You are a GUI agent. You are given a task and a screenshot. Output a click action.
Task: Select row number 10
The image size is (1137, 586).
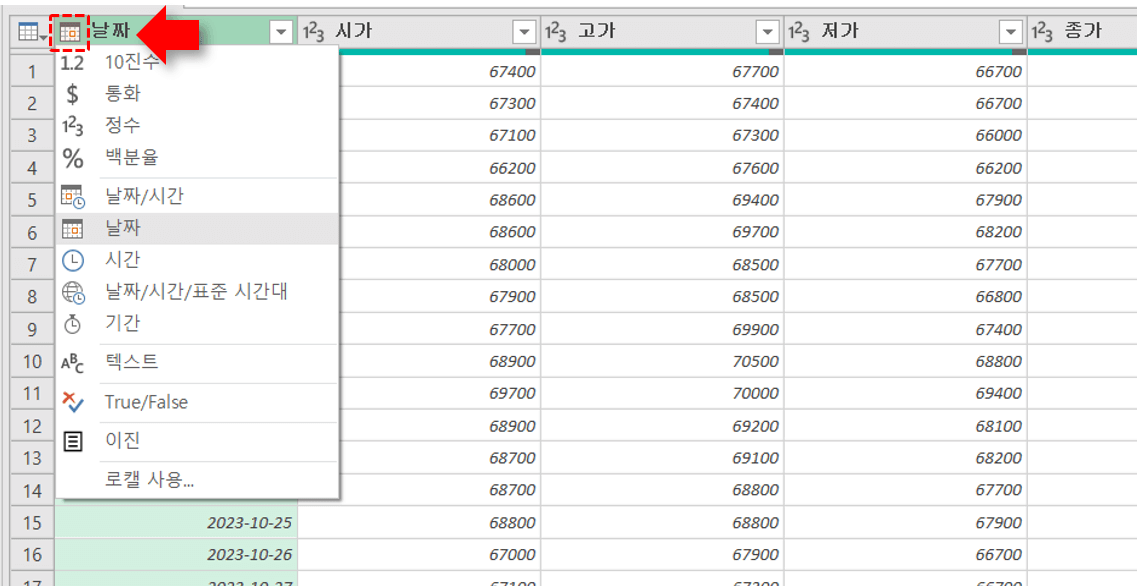32,361
